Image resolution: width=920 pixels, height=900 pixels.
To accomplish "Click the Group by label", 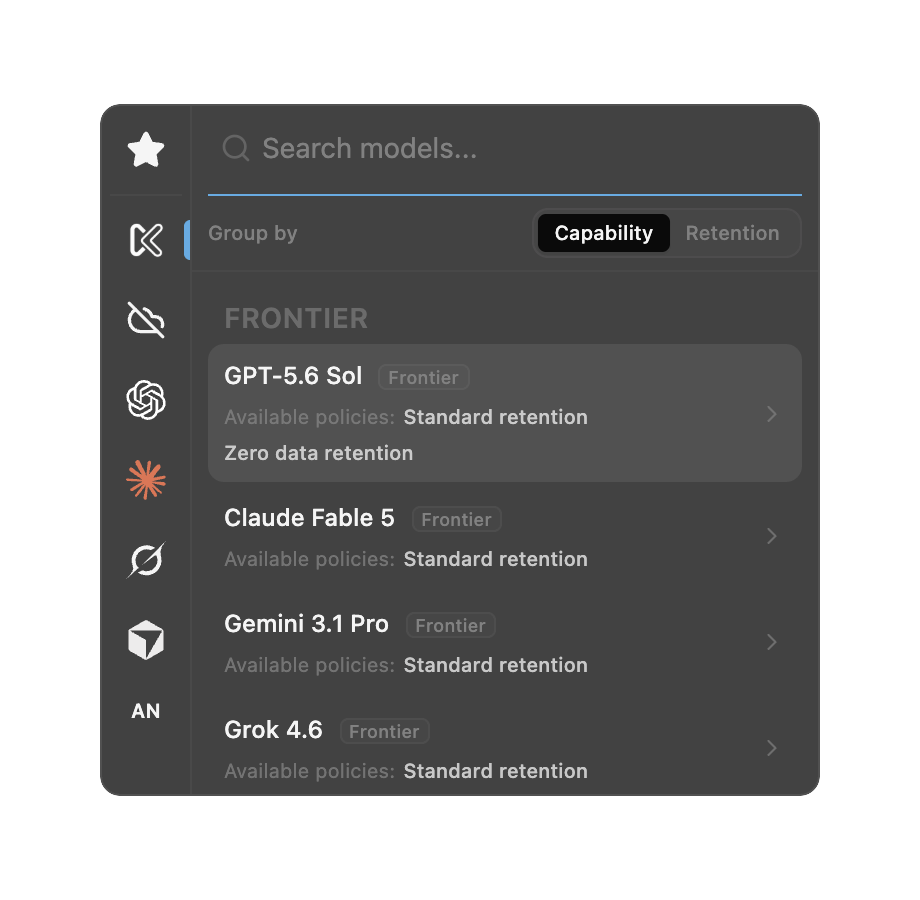I will coord(253,233).
